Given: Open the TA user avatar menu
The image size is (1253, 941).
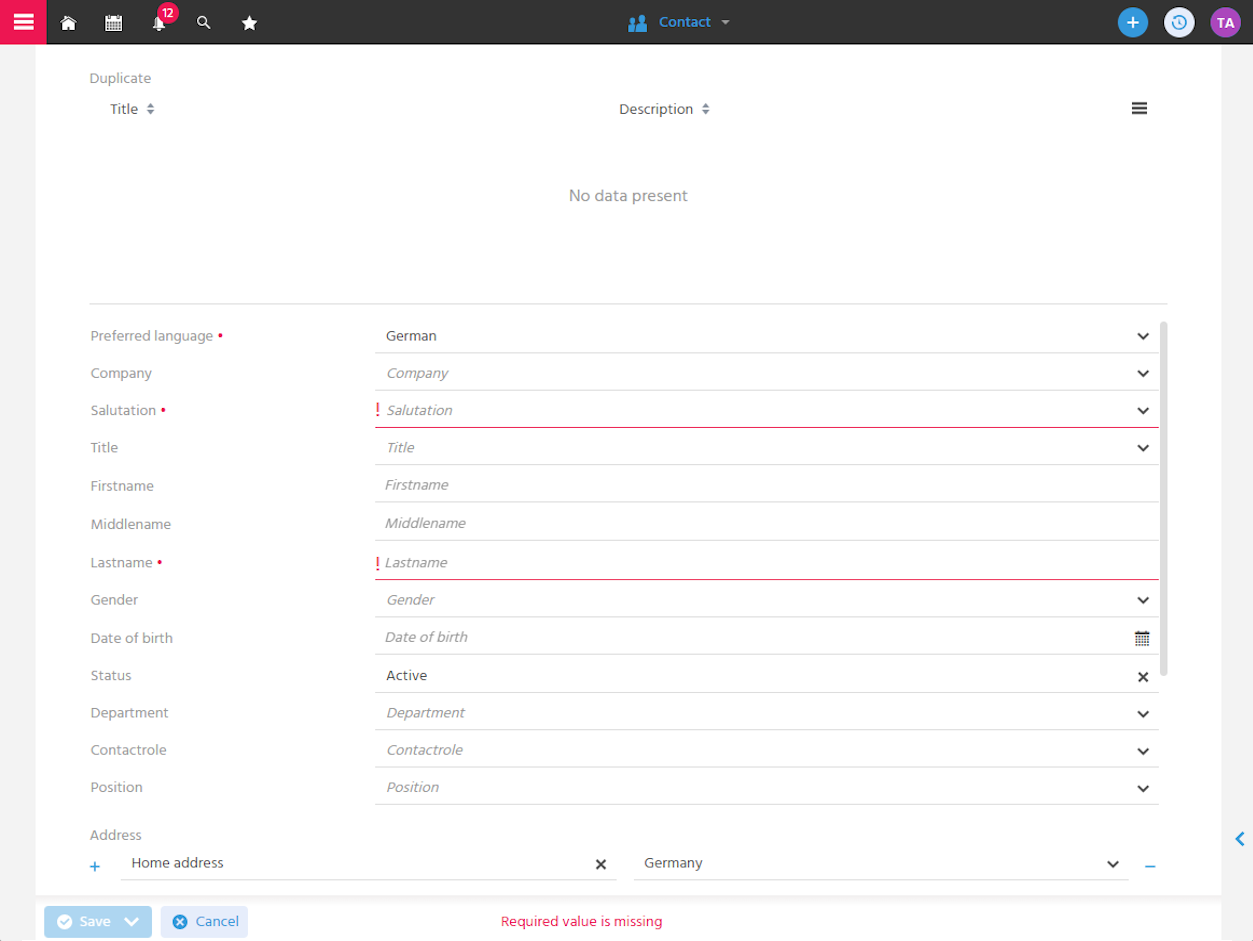Looking at the screenshot, I should [x=1225, y=22].
